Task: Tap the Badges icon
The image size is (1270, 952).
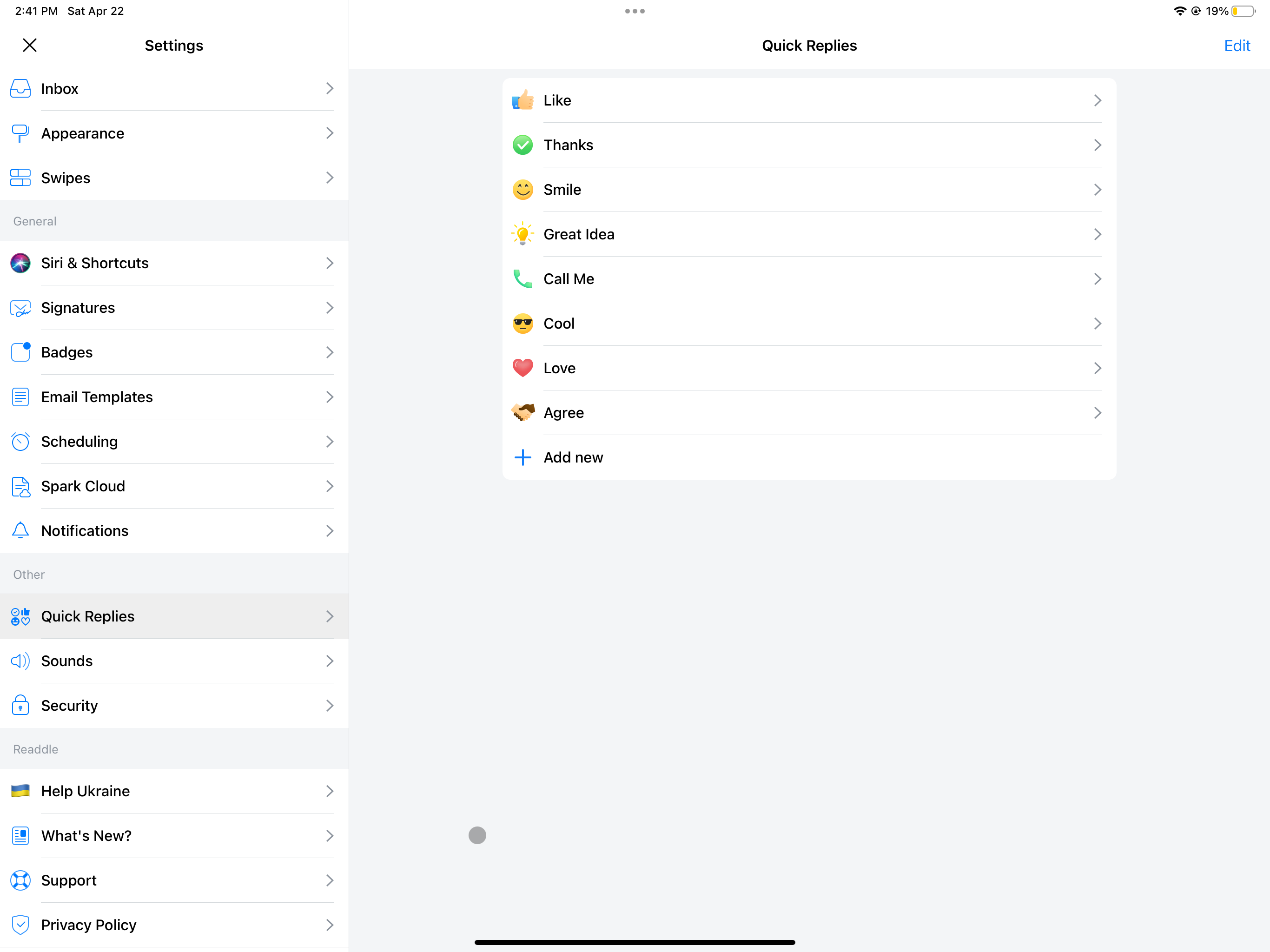Action: pos(20,352)
